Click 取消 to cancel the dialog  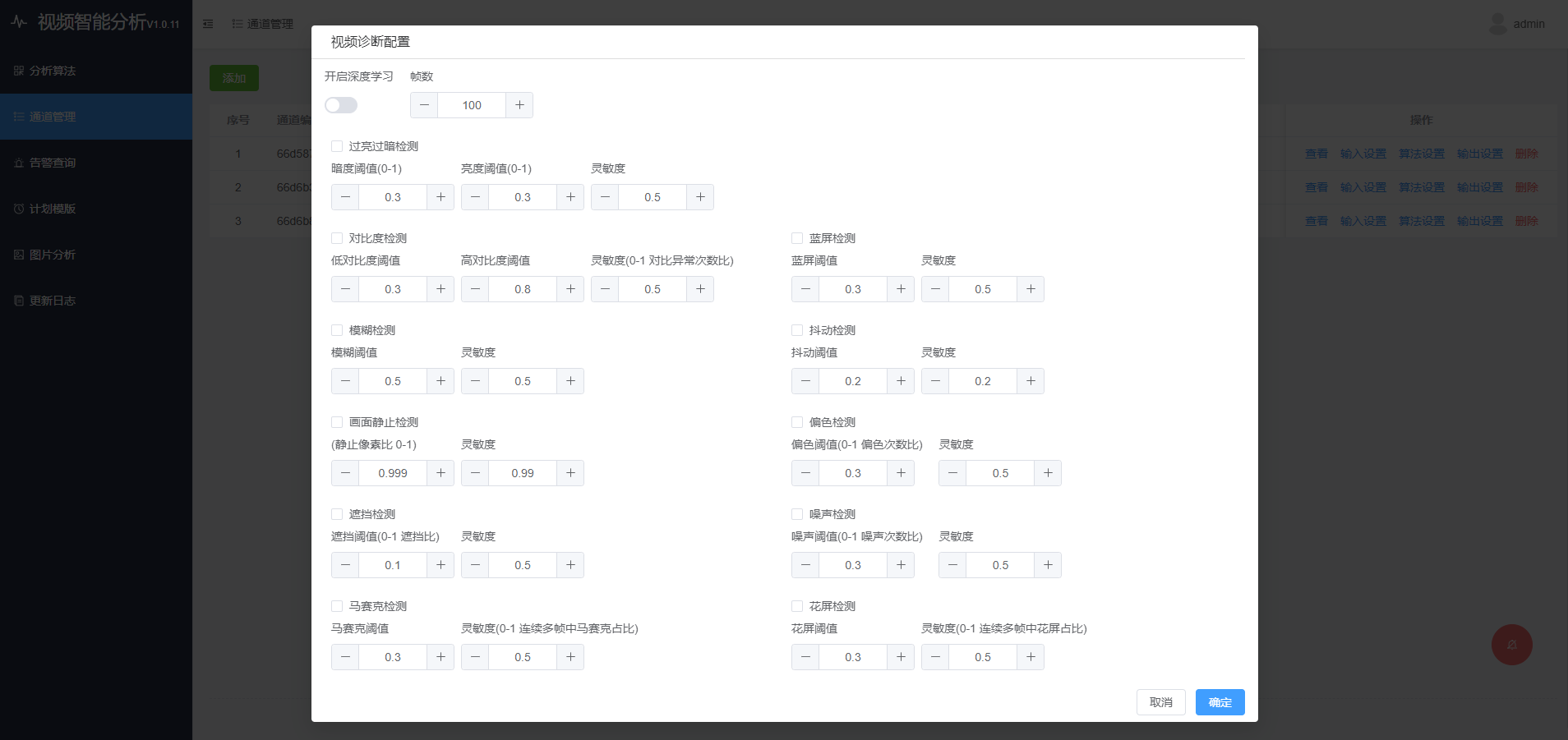(1161, 702)
